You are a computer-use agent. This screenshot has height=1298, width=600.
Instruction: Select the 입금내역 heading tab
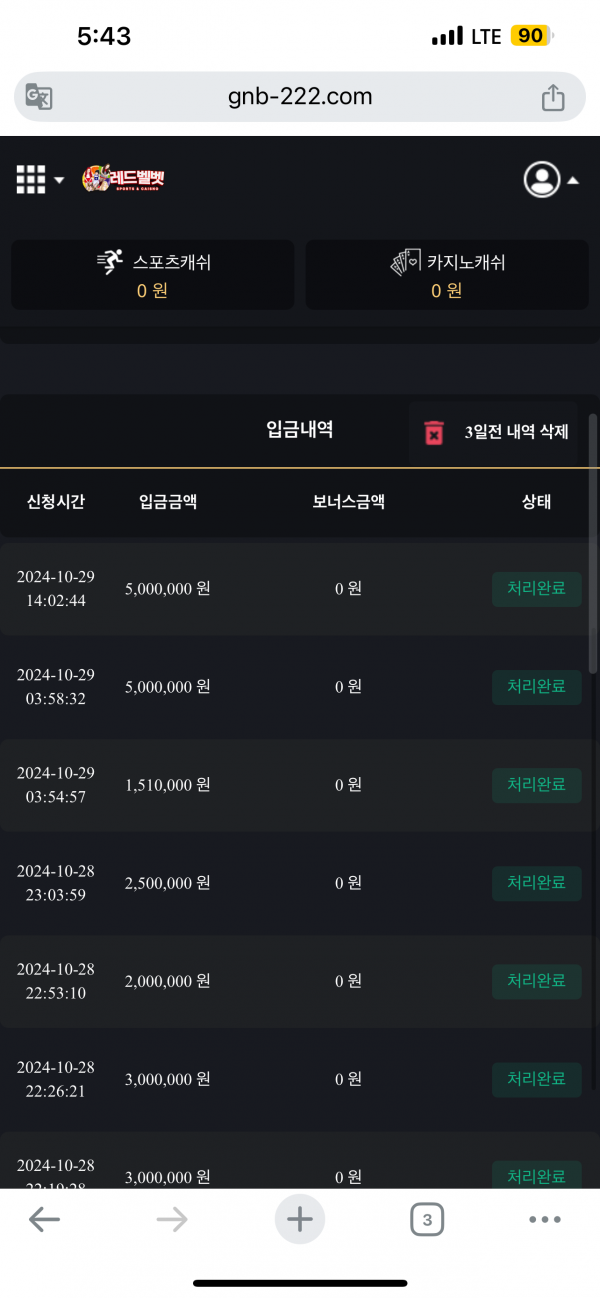coord(300,430)
